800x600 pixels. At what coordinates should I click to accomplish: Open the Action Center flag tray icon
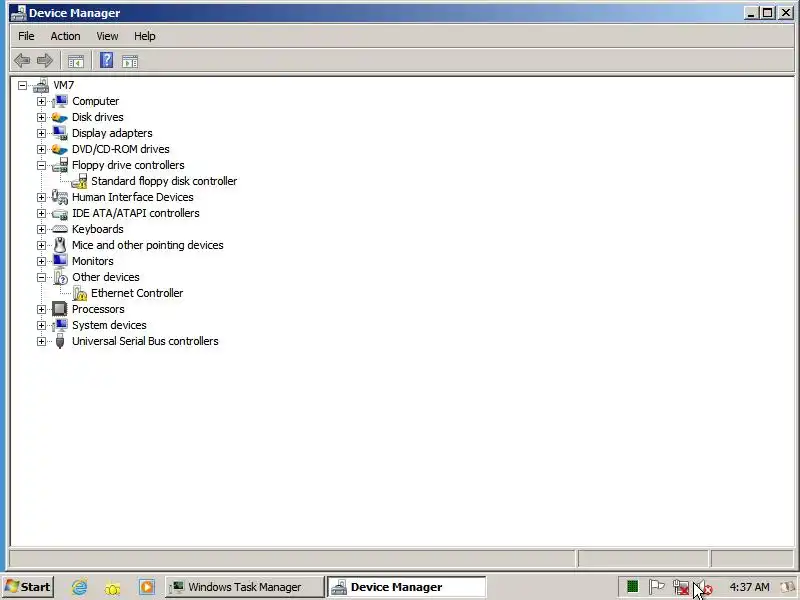pyautogui.click(x=656, y=587)
